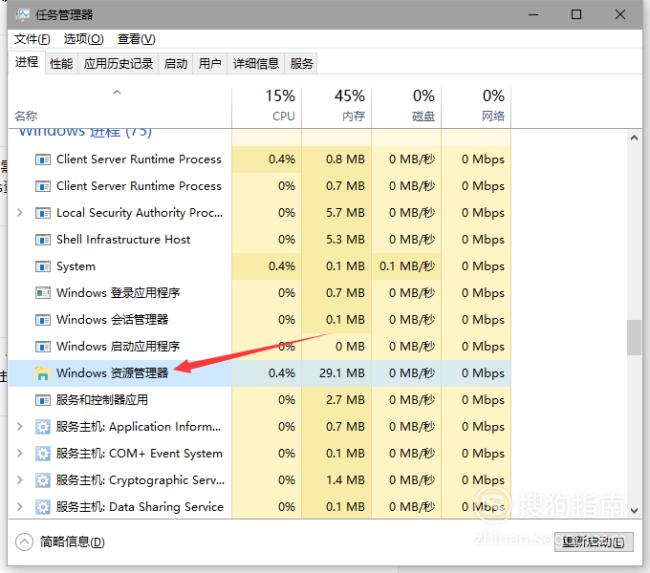Select the Shell Infrastructure Host row name
This screenshot has width=650, height=573.
123,240
